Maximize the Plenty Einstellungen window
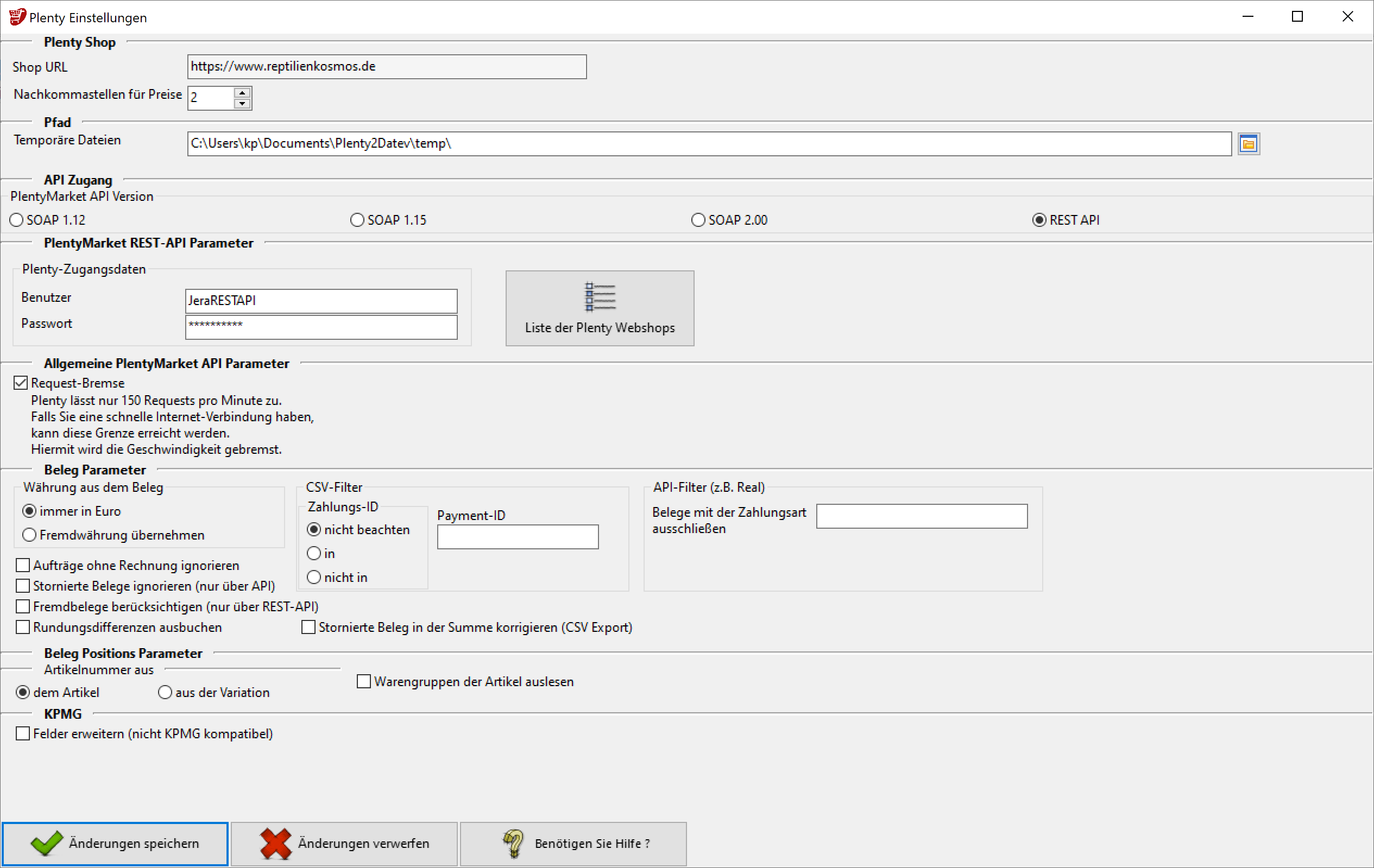This screenshot has width=1374, height=868. click(1297, 17)
